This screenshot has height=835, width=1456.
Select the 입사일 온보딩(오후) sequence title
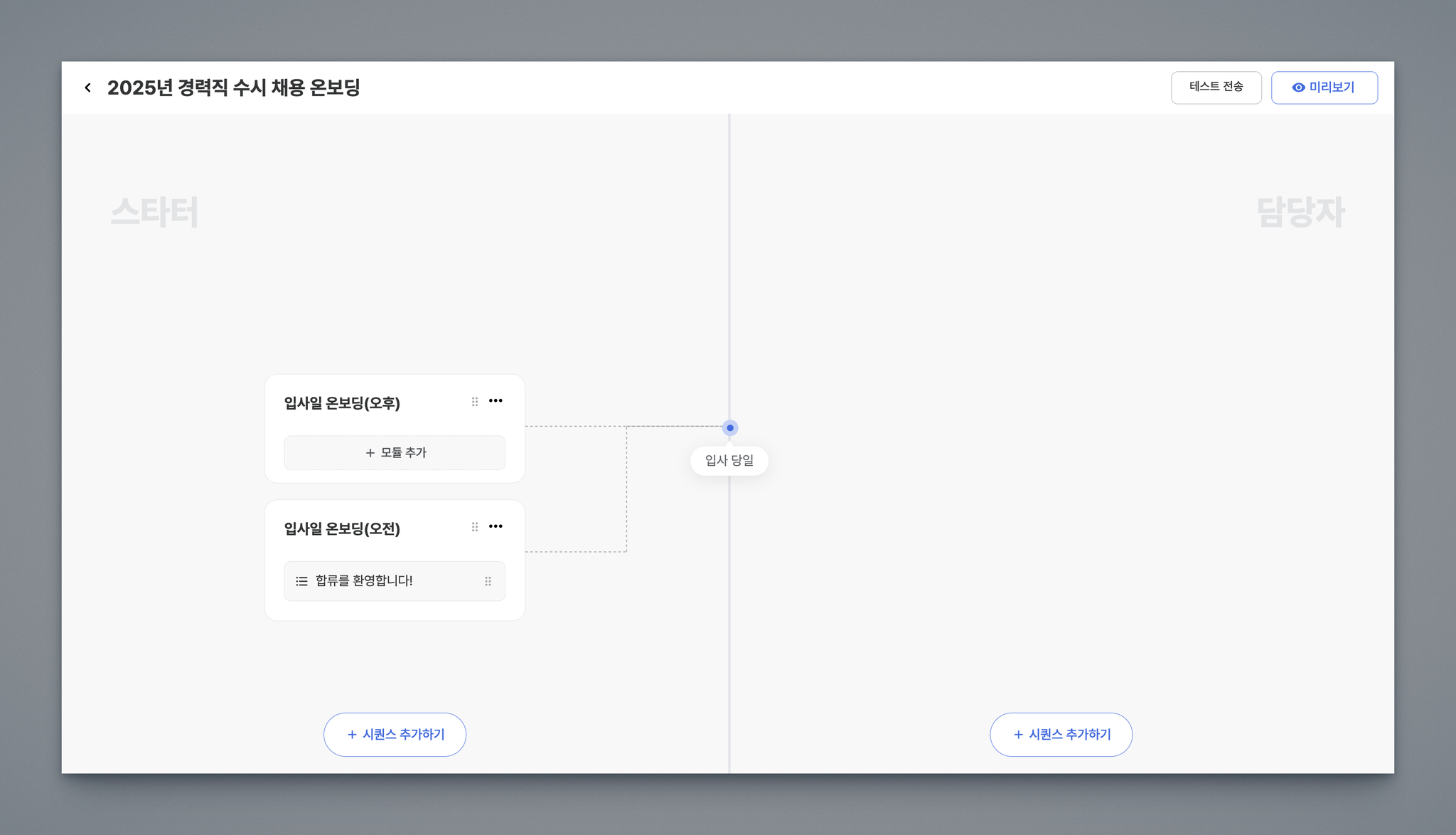pos(342,403)
